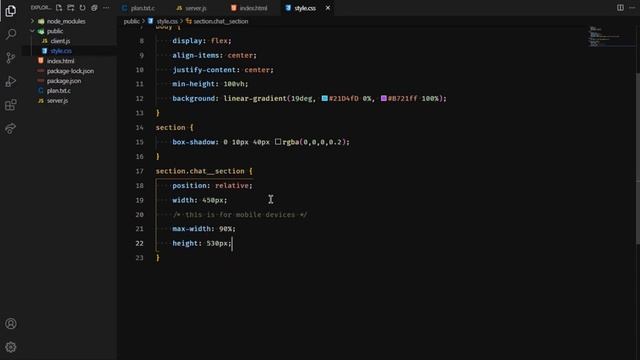Open the Source Control view
Screen dimensions: 640x360
(x=11, y=58)
